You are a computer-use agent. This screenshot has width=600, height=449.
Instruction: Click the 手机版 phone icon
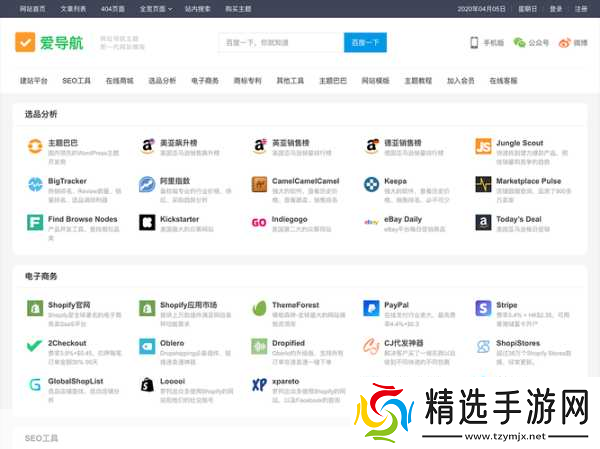click(x=474, y=42)
